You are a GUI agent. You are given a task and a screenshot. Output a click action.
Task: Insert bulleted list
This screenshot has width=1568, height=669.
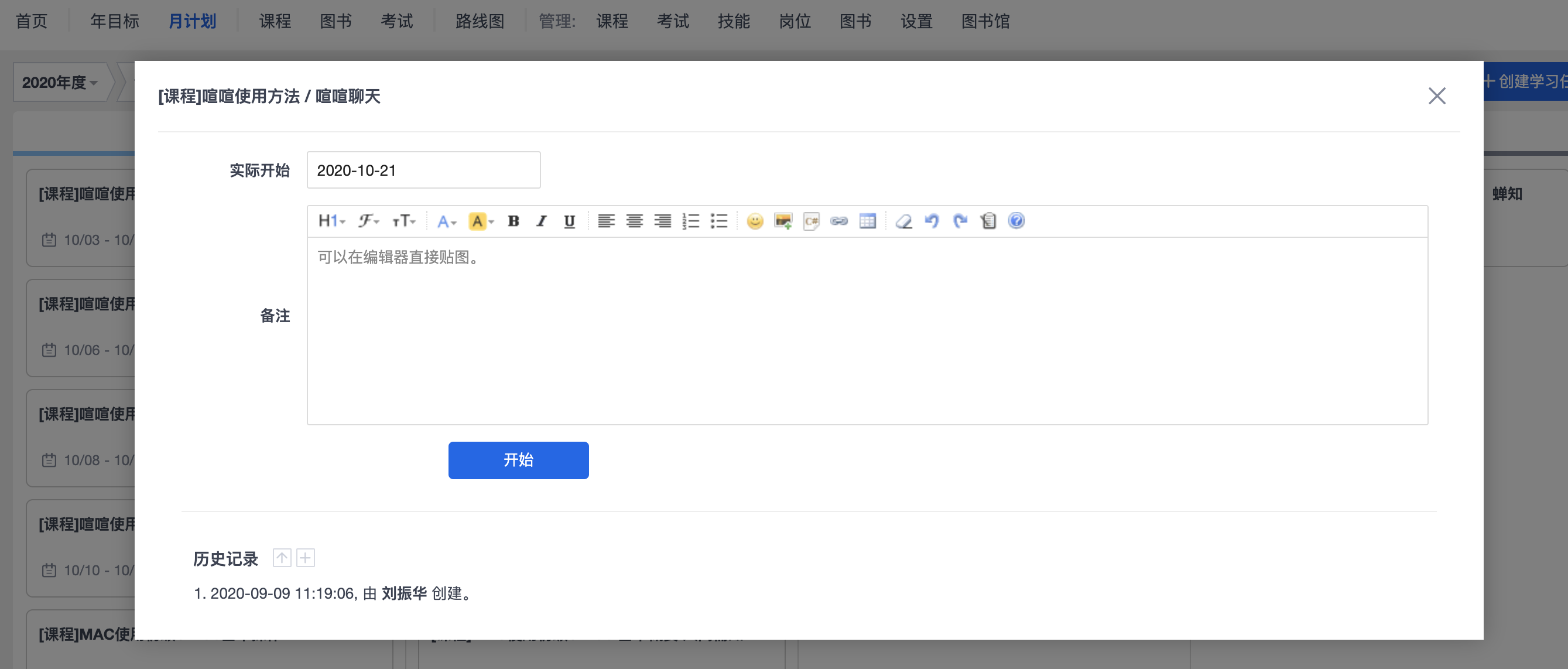tap(719, 221)
